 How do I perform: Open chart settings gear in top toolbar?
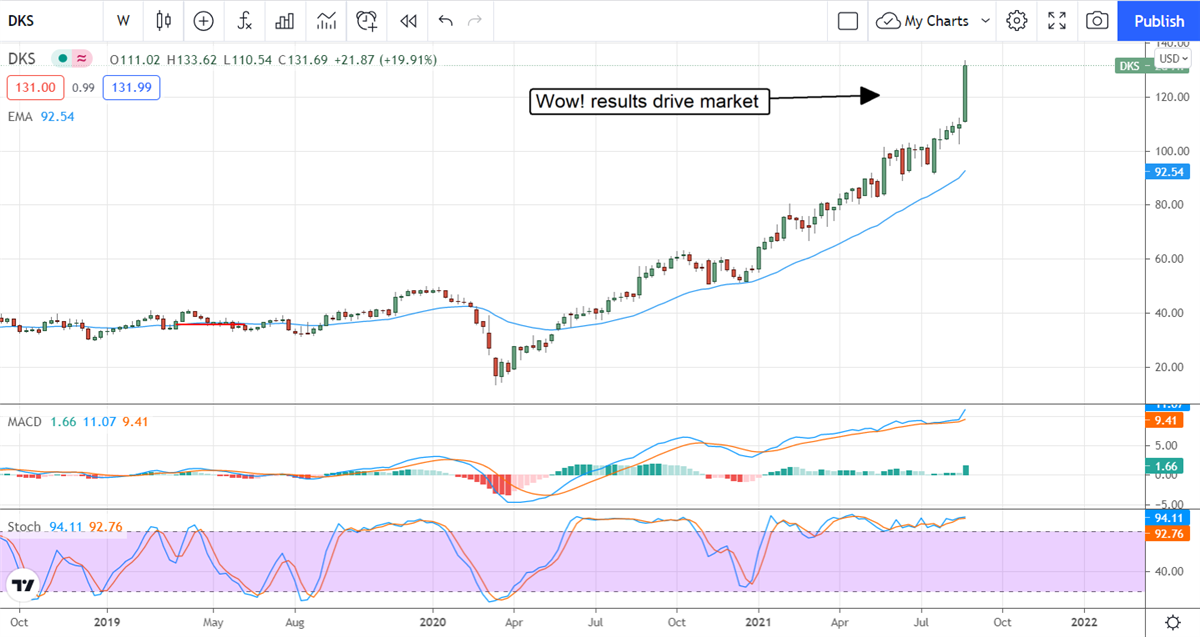[1017, 20]
